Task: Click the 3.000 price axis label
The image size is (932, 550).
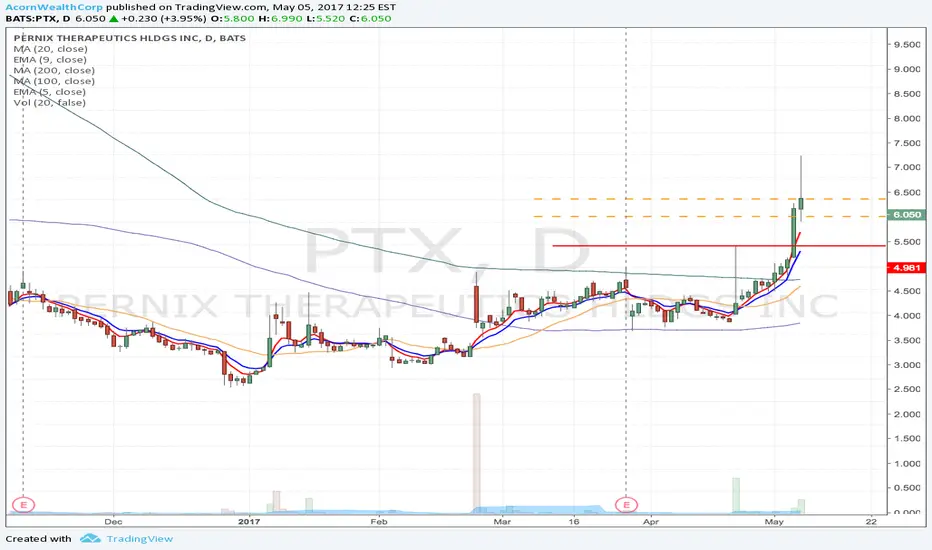Action: point(907,365)
